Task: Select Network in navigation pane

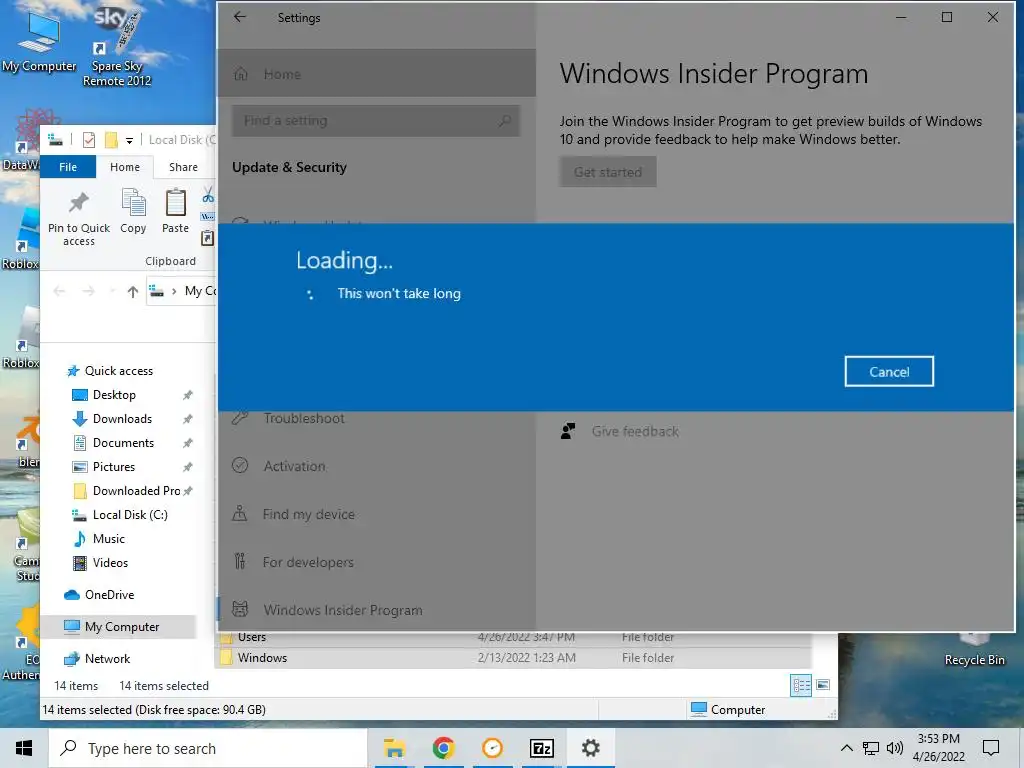Action: [107, 659]
